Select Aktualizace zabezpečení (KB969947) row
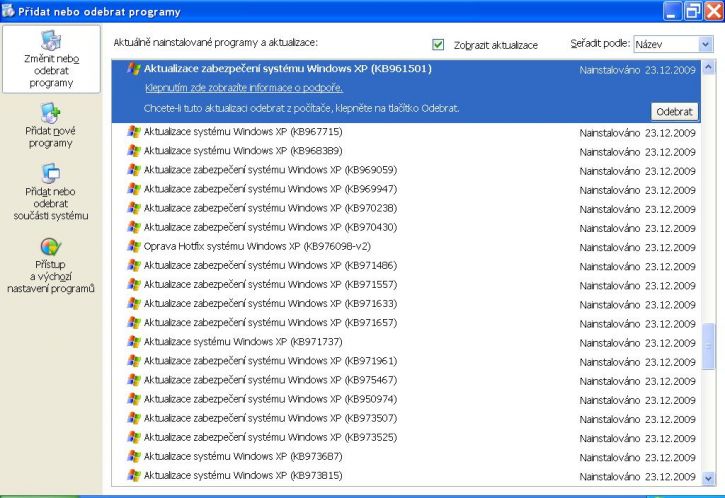The image size is (725, 498). pos(406,189)
